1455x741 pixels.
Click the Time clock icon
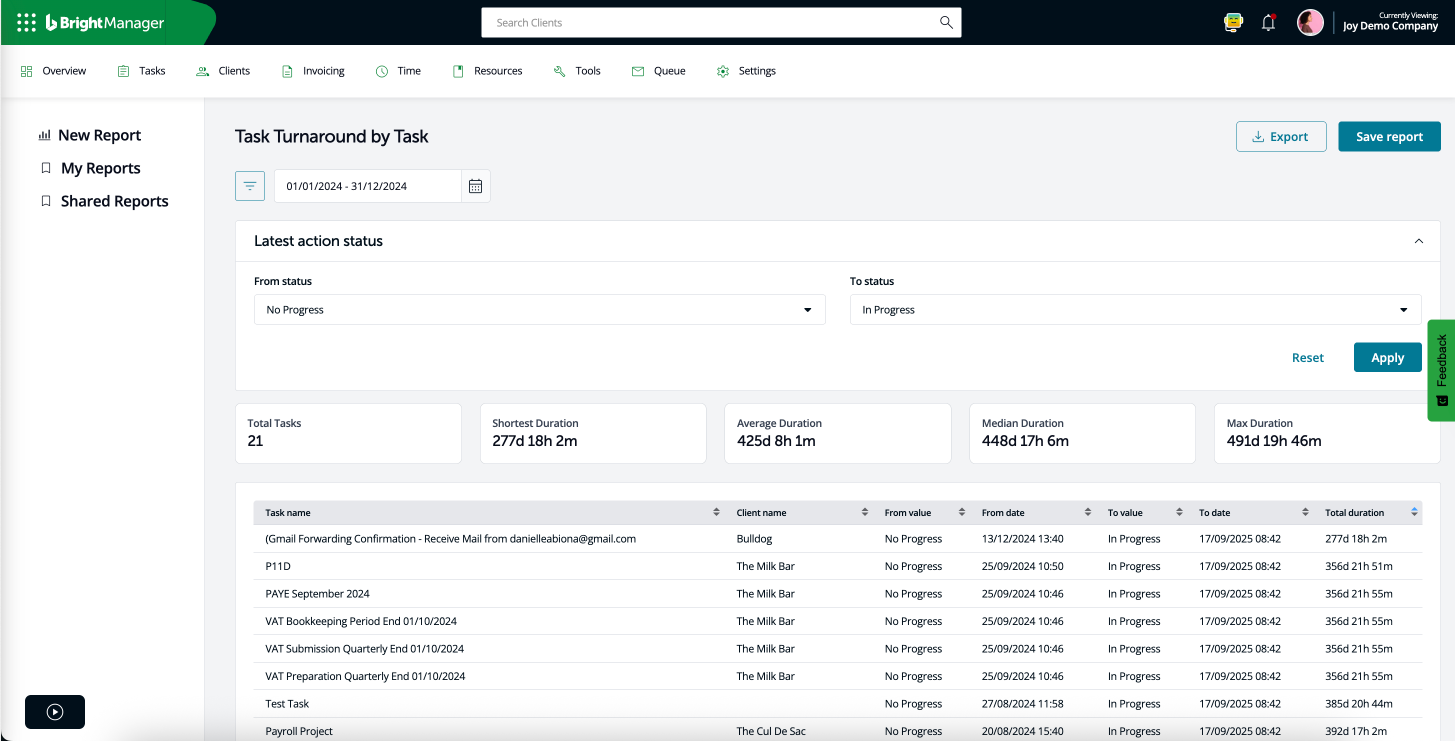click(x=381, y=70)
